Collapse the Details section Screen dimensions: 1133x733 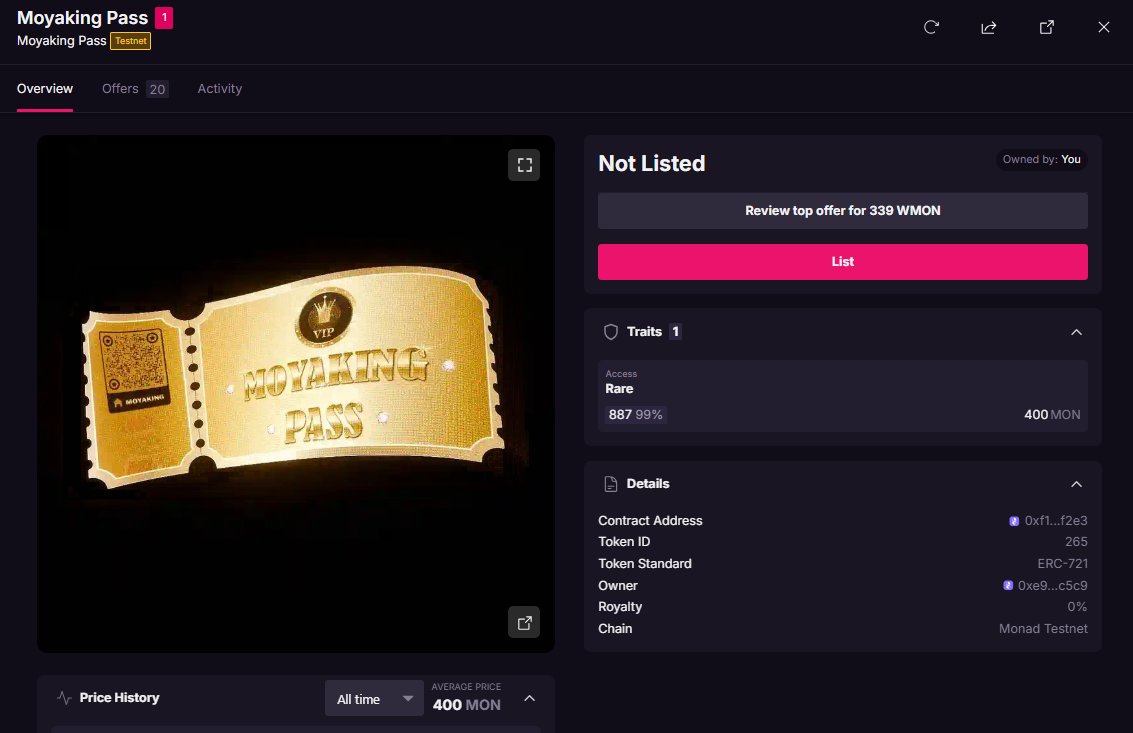pos(1076,484)
